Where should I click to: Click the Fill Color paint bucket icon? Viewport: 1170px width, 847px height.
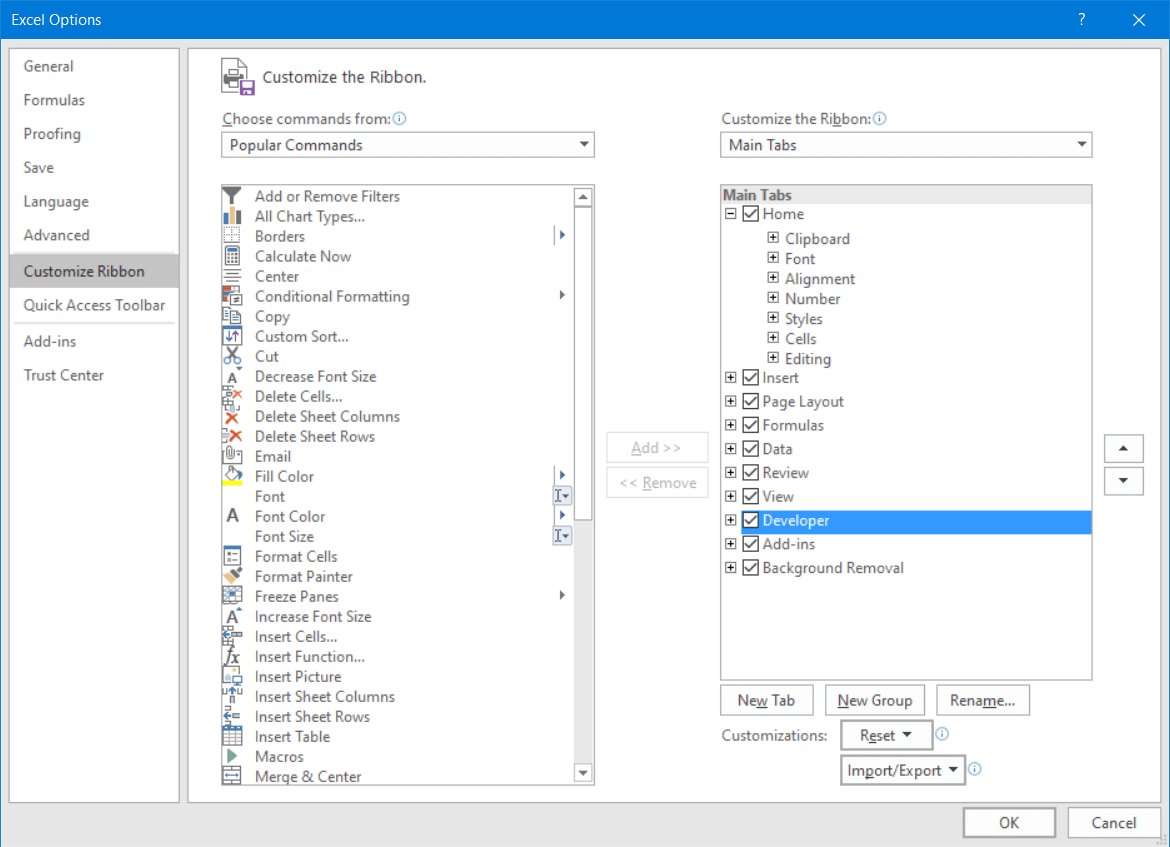pyautogui.click(x=232, y=476)
